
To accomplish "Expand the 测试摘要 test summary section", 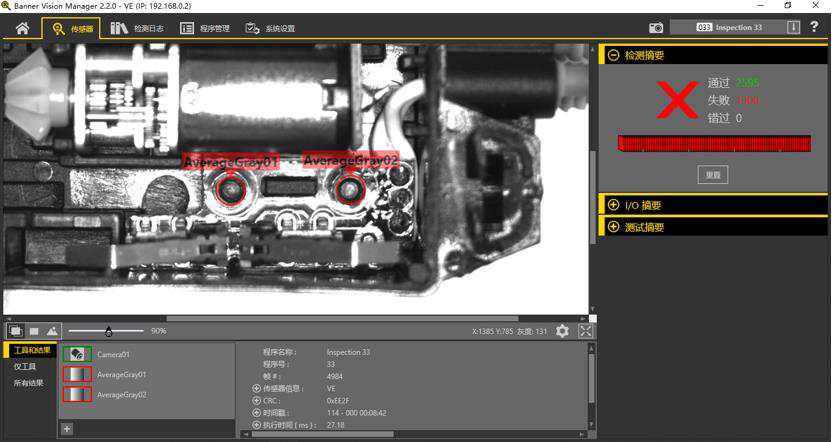I will point(613,227).
